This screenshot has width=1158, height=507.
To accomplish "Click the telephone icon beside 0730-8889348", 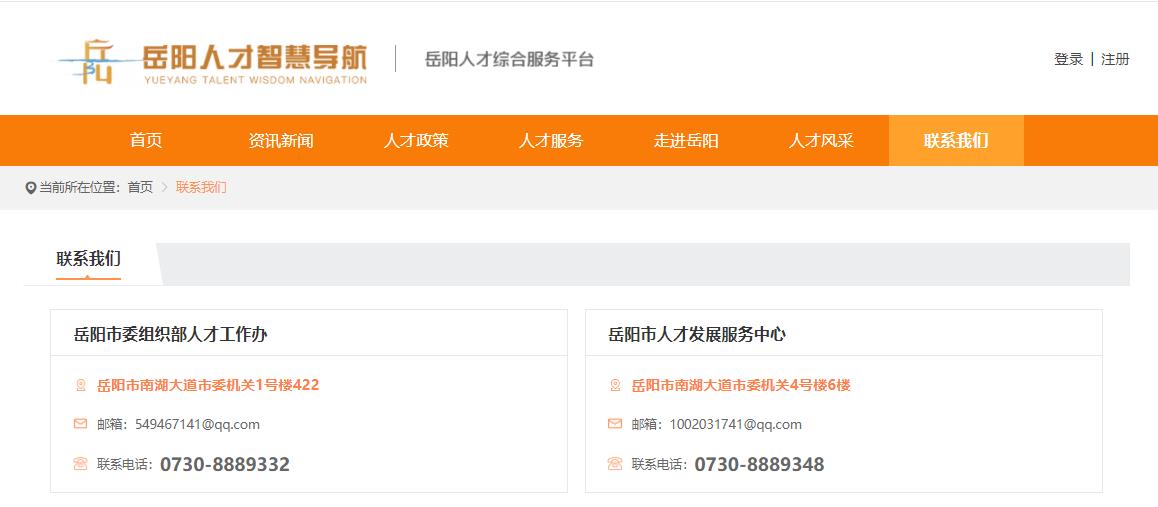I will 615,463.
